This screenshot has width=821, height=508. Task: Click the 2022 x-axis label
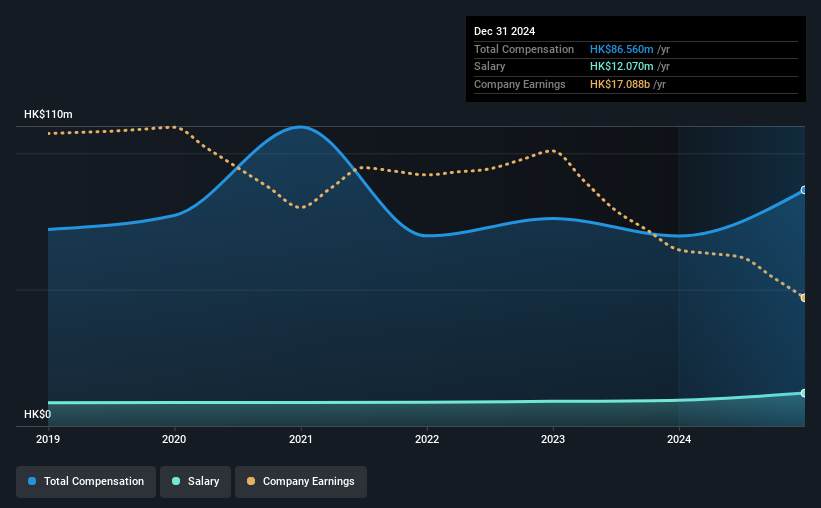pyautogui.click(x=427, y=439)
